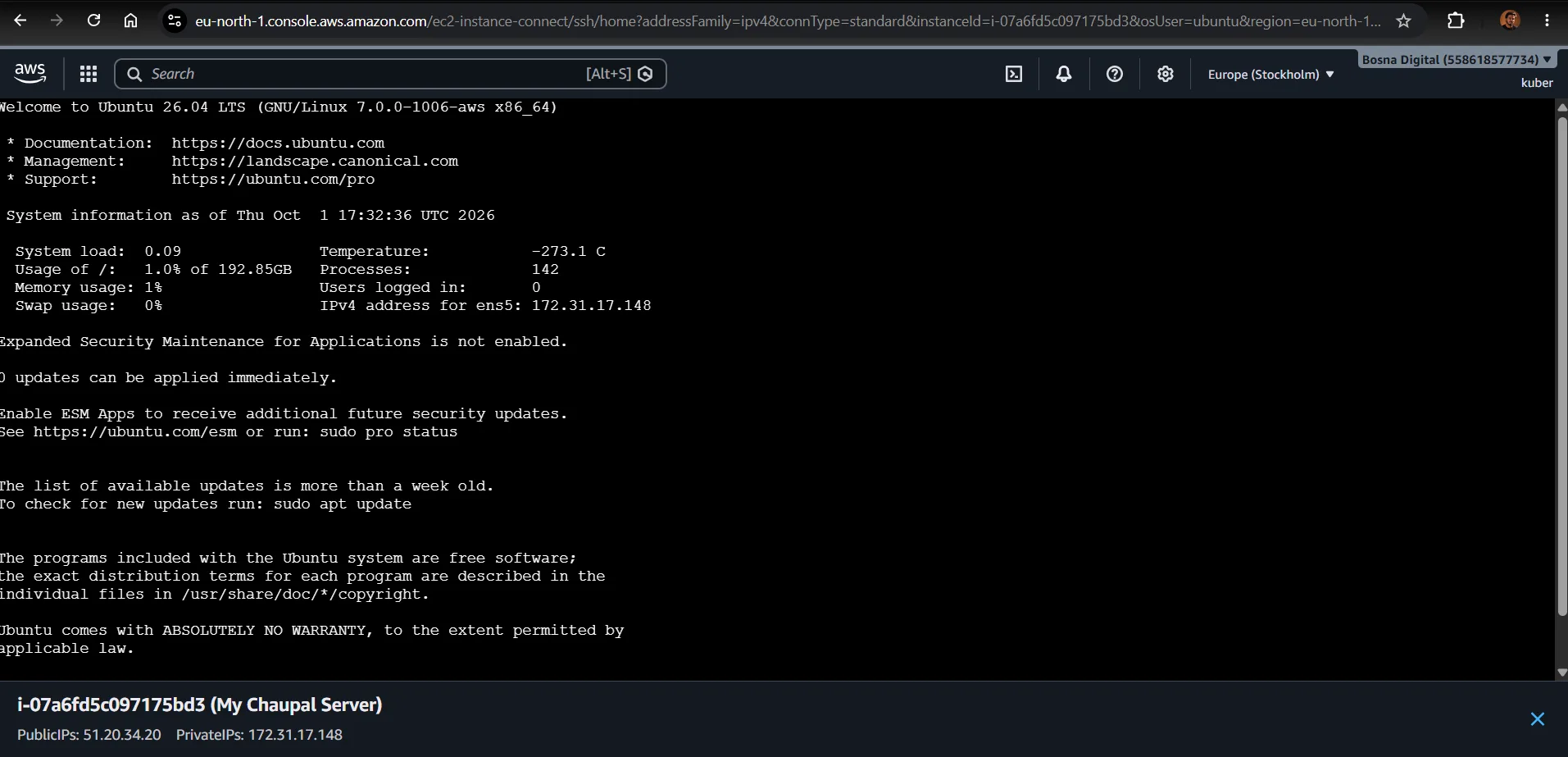Close the instance info panel
The width and height of the screenshot is (1568, 757).
1538,719
